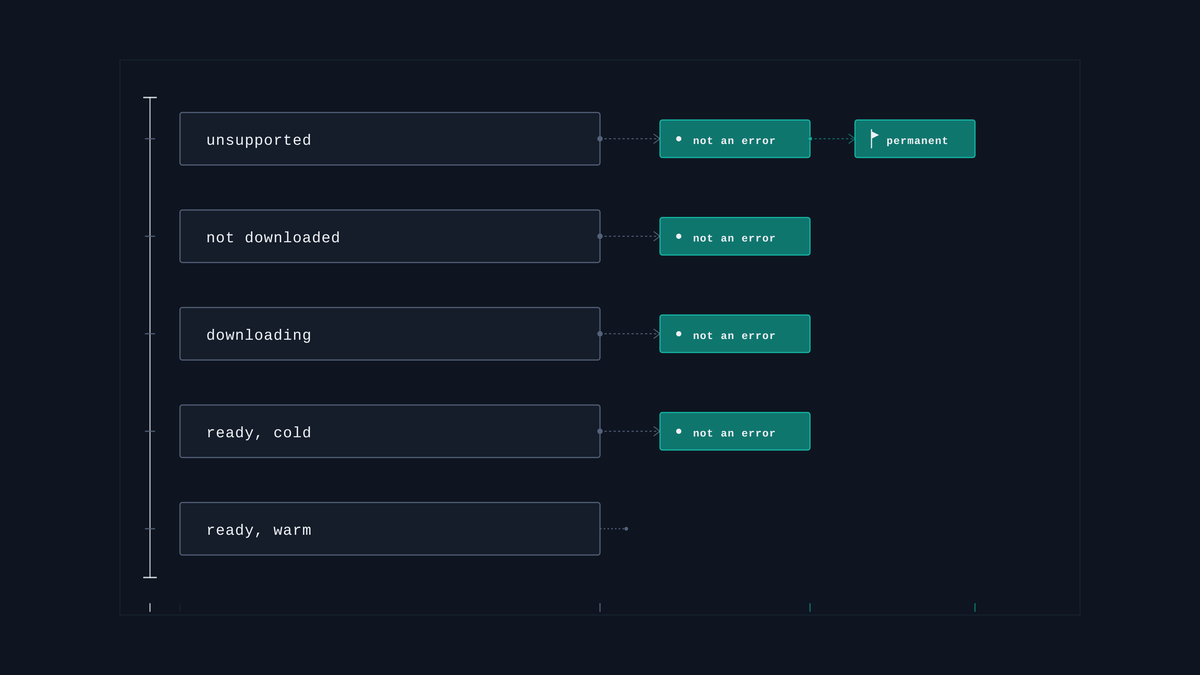Image resolution: width=1200 pixels, height=675 pixels.
Task: Click the arrowhead pointing from unsupported to its badge
Action: [x=657, y=139]
